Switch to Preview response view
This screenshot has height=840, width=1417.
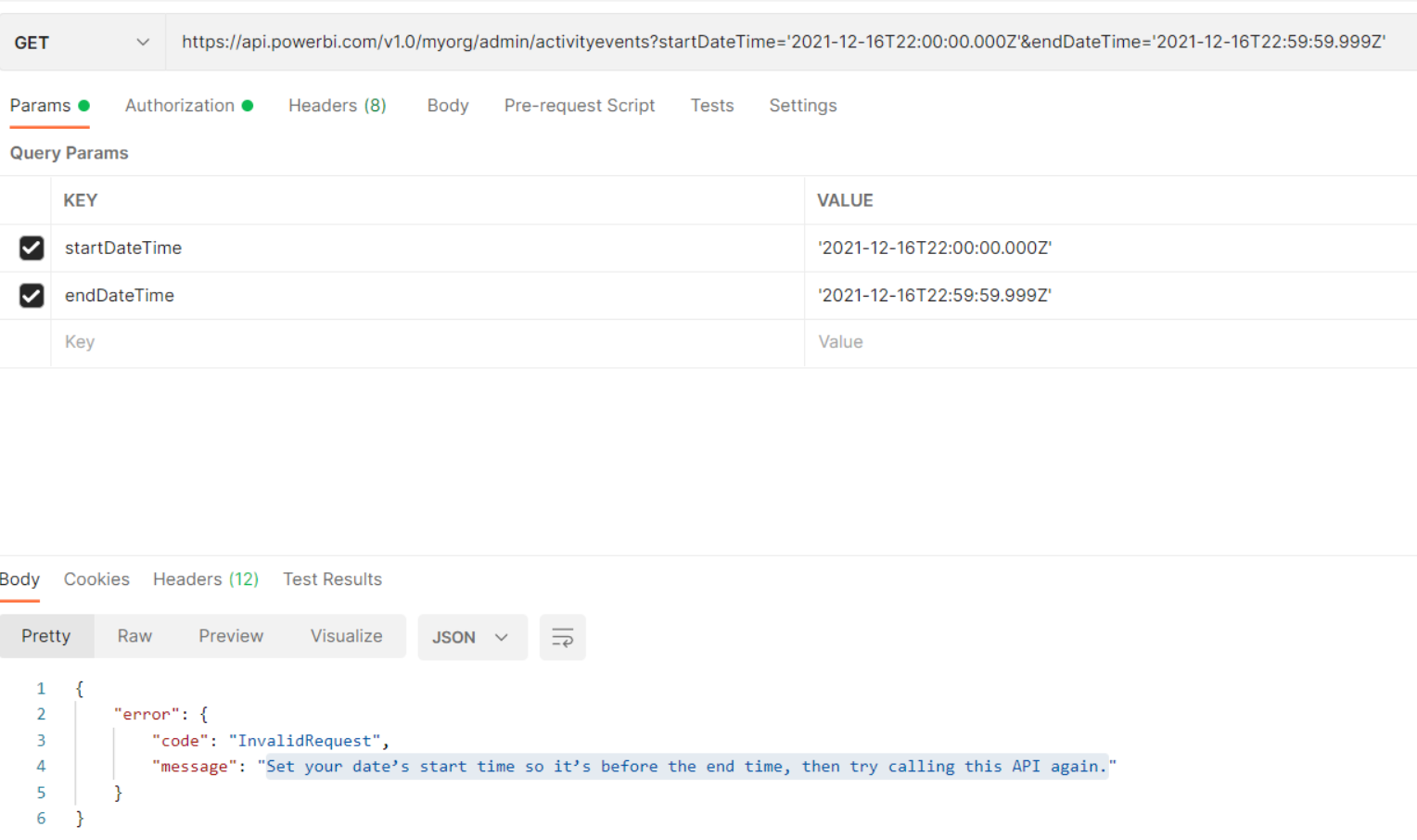tap(231, 636)
